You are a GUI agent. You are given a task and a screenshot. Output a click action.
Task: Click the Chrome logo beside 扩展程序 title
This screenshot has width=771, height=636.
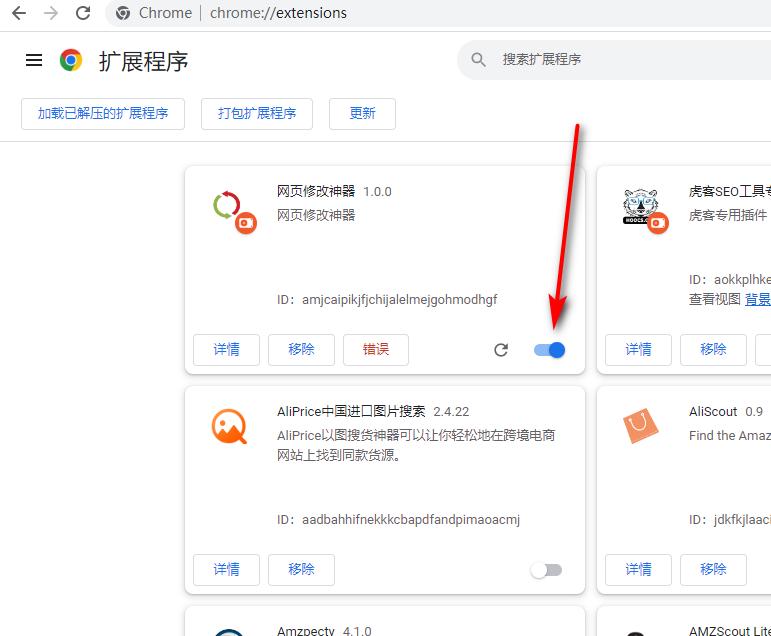coord(71,61)
